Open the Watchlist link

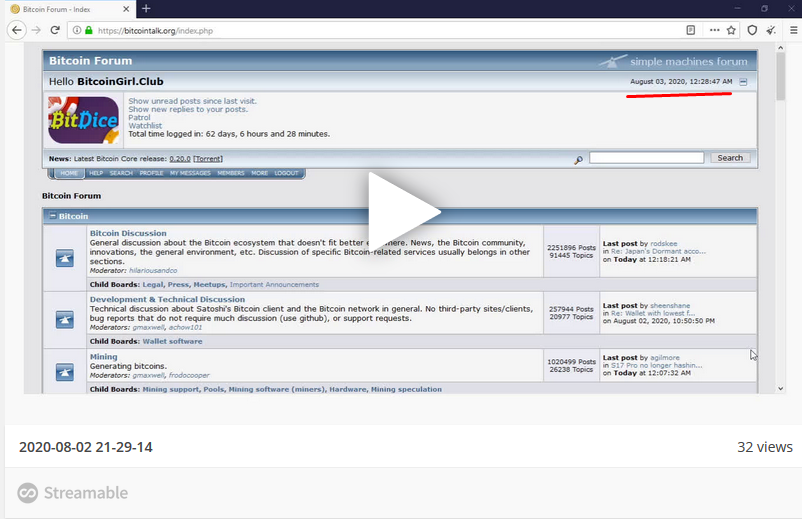pos(145,126)
